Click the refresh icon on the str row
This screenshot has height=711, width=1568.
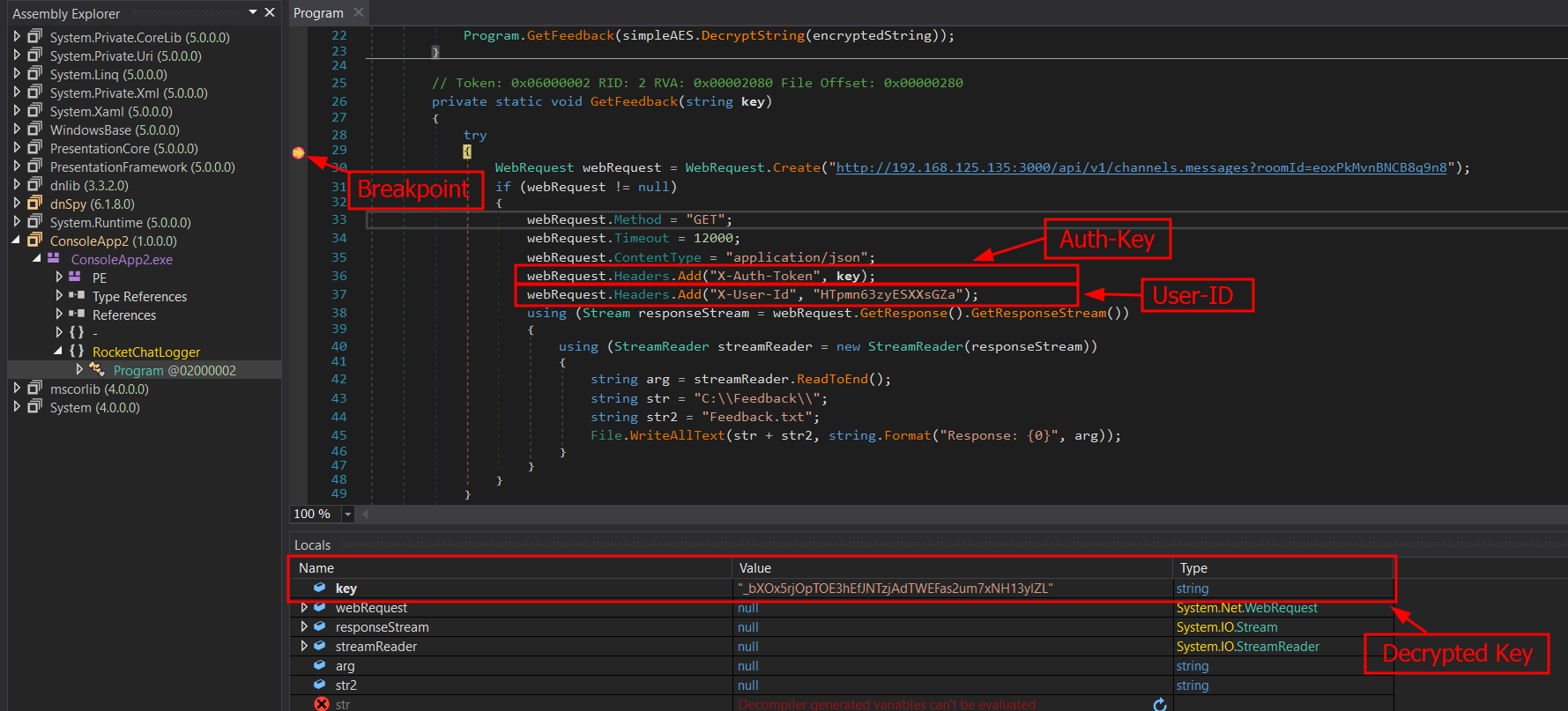1160,704
